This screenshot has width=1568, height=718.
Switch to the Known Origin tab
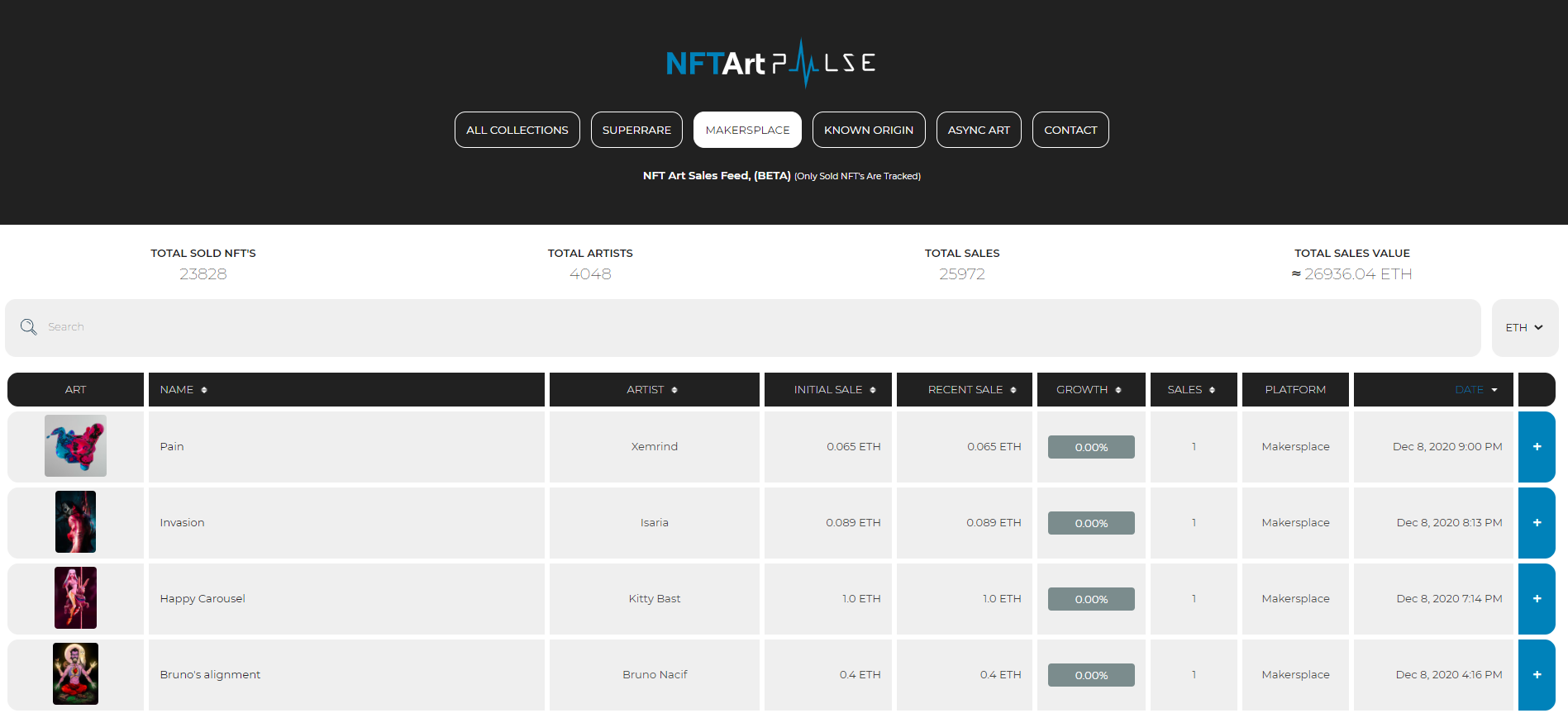click(x=869, y=130)
